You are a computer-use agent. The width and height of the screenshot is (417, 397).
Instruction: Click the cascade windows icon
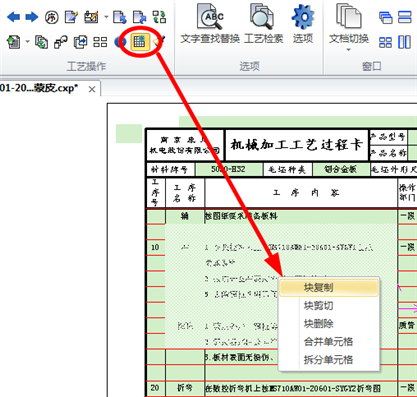click(386, 17)
